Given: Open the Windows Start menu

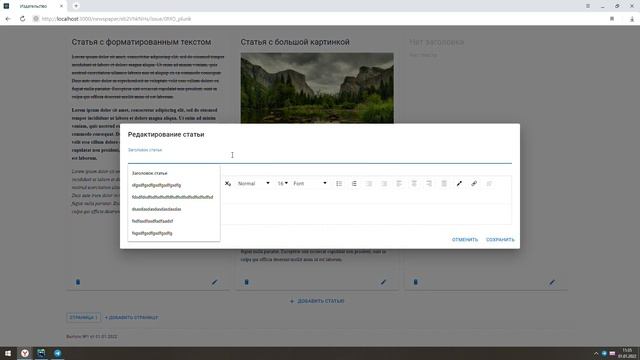Looking at the screenshot, I should tap(8, 353).
